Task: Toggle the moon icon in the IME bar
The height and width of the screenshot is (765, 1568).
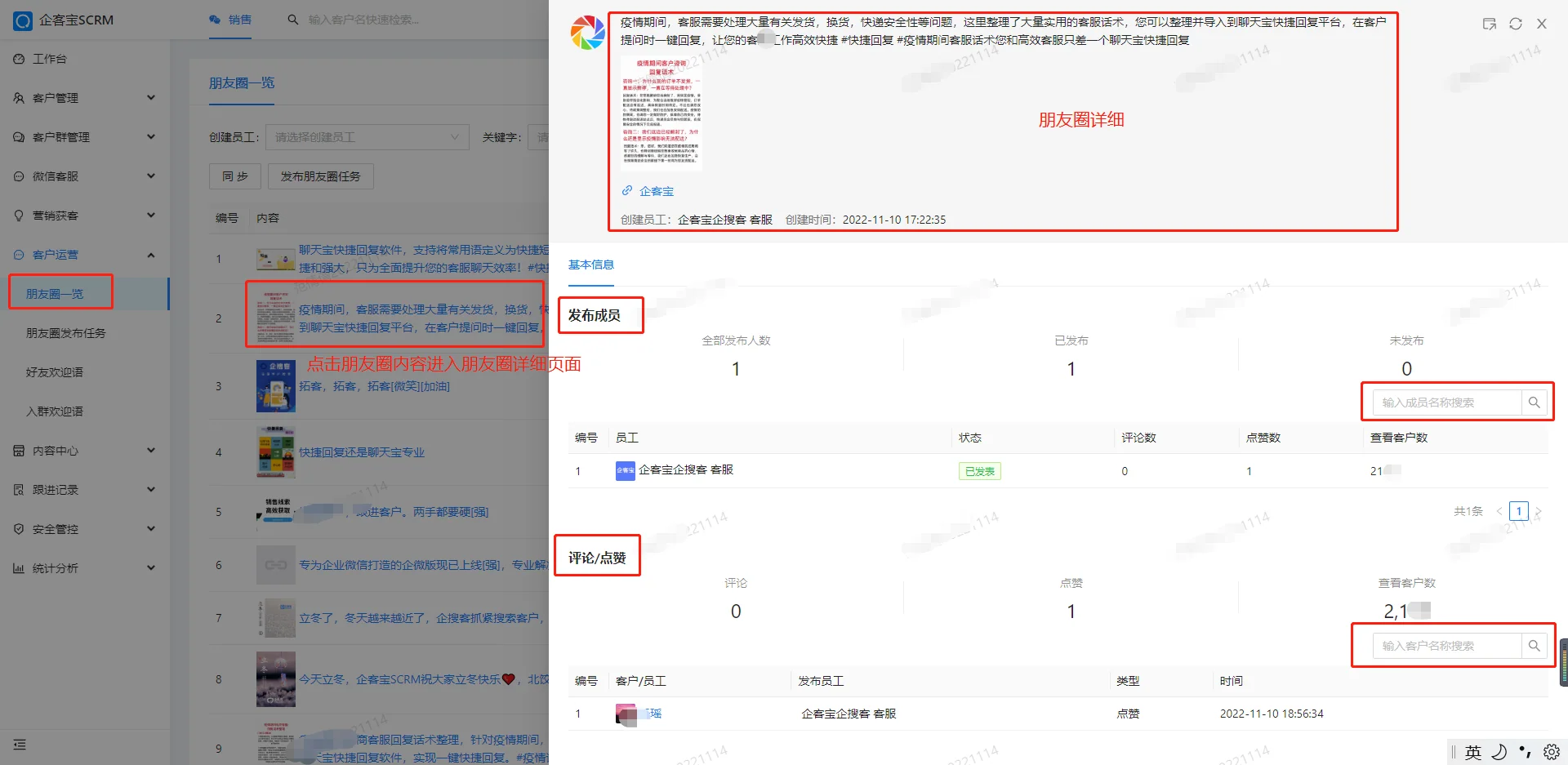Action: point(1499,752)
